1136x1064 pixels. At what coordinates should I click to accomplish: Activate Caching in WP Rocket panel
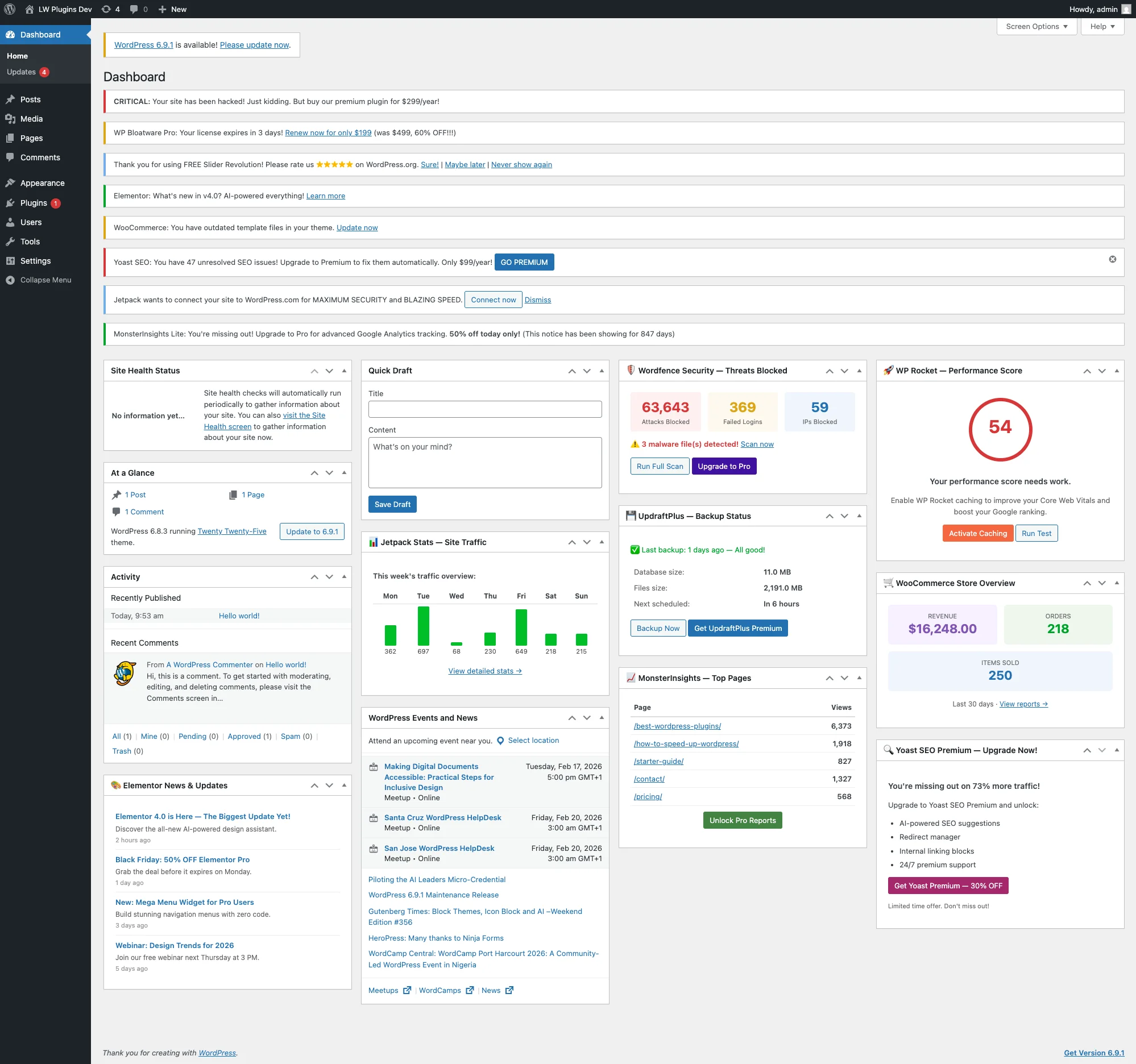[978, 533]
